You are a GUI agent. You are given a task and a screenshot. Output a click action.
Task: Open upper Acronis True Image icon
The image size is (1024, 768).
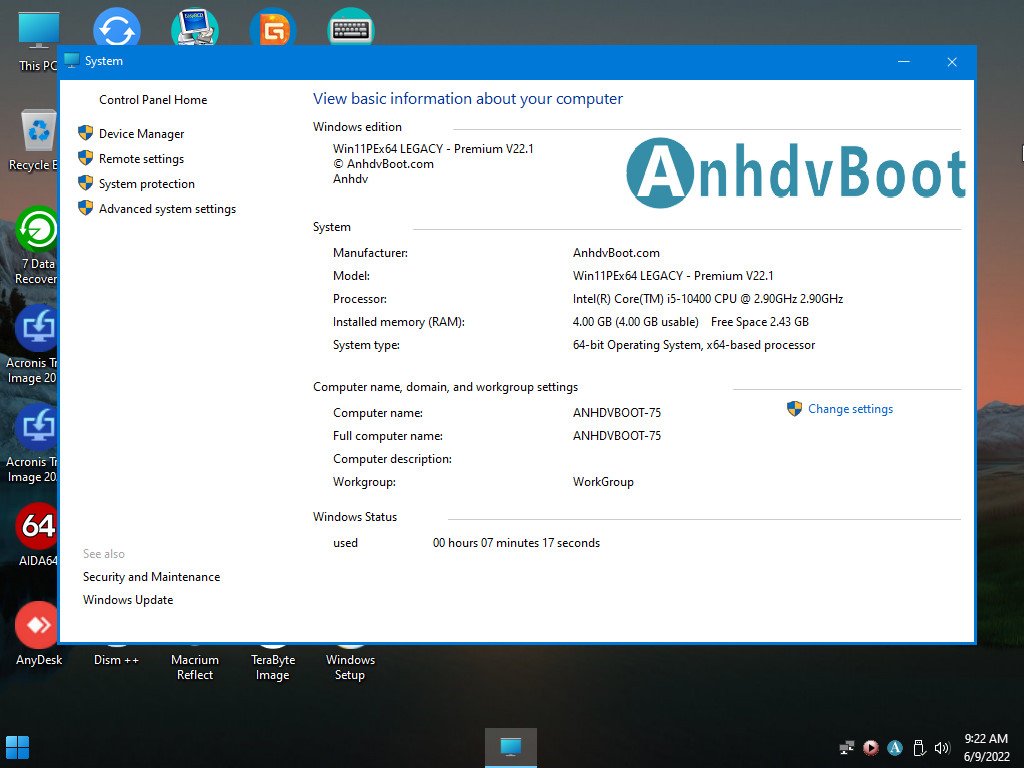(x=33, y=345)
